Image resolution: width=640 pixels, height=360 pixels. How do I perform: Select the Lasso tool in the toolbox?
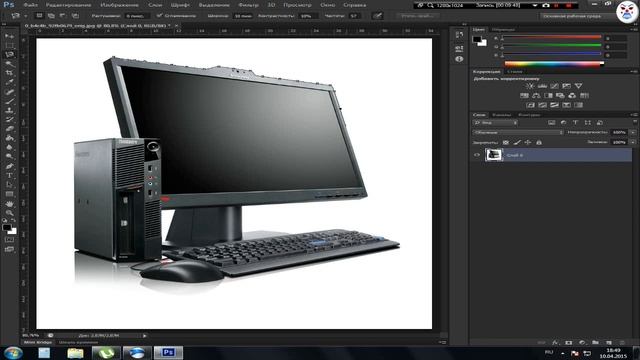coord(9,54)
